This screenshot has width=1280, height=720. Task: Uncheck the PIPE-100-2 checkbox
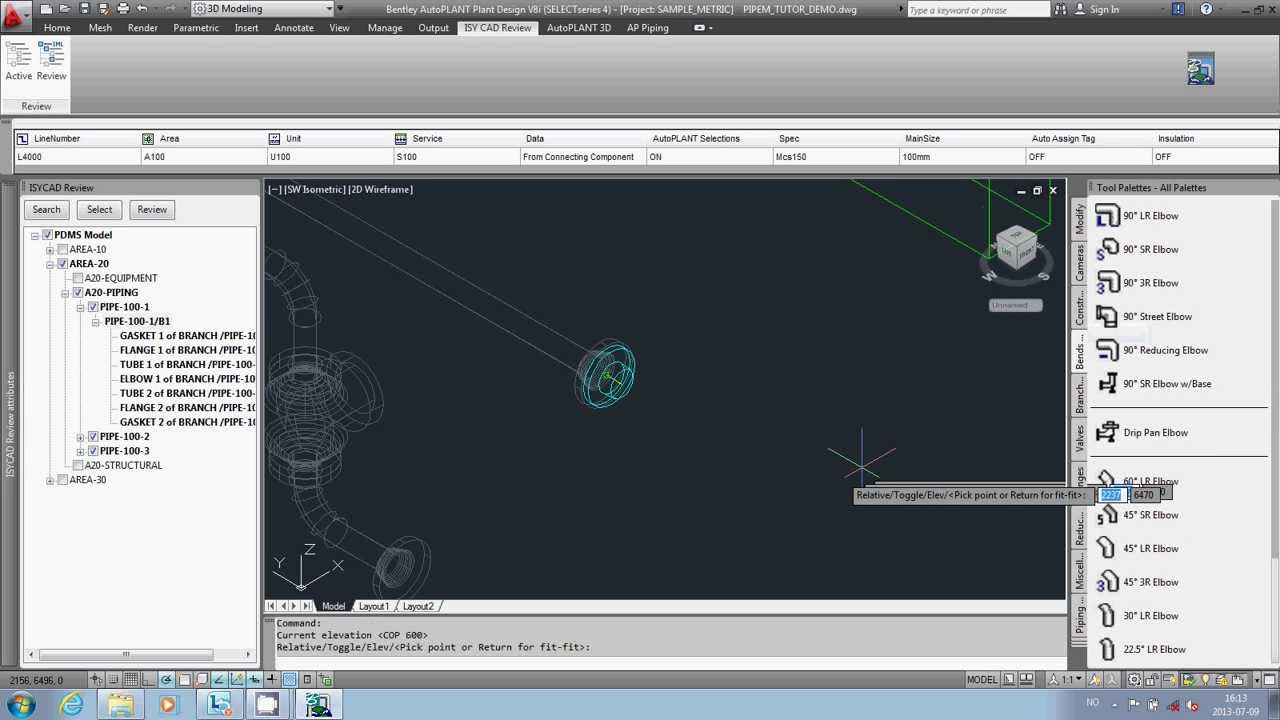pos(92,437)
